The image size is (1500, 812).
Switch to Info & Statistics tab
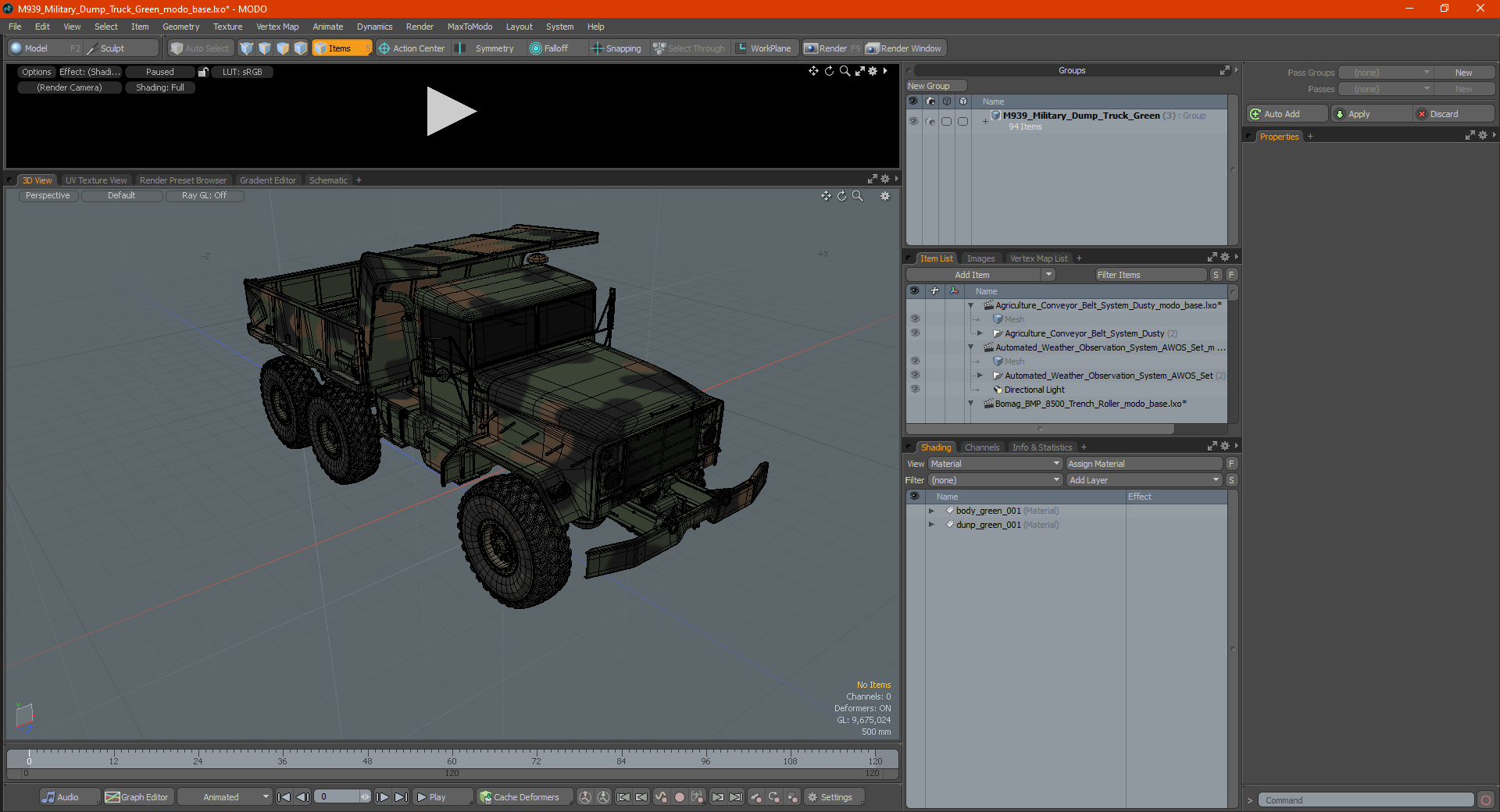coord(1042,447)
